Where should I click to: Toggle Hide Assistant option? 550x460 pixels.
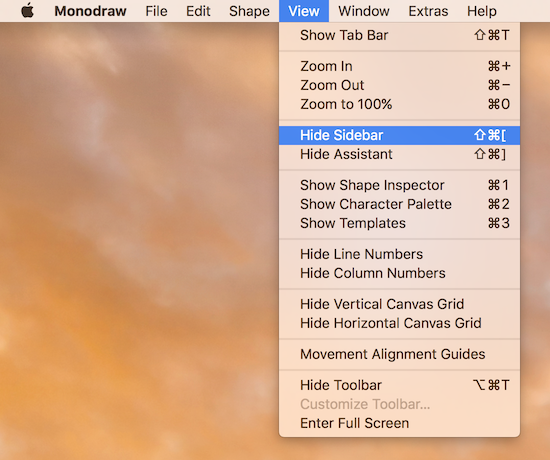[400, 154]
